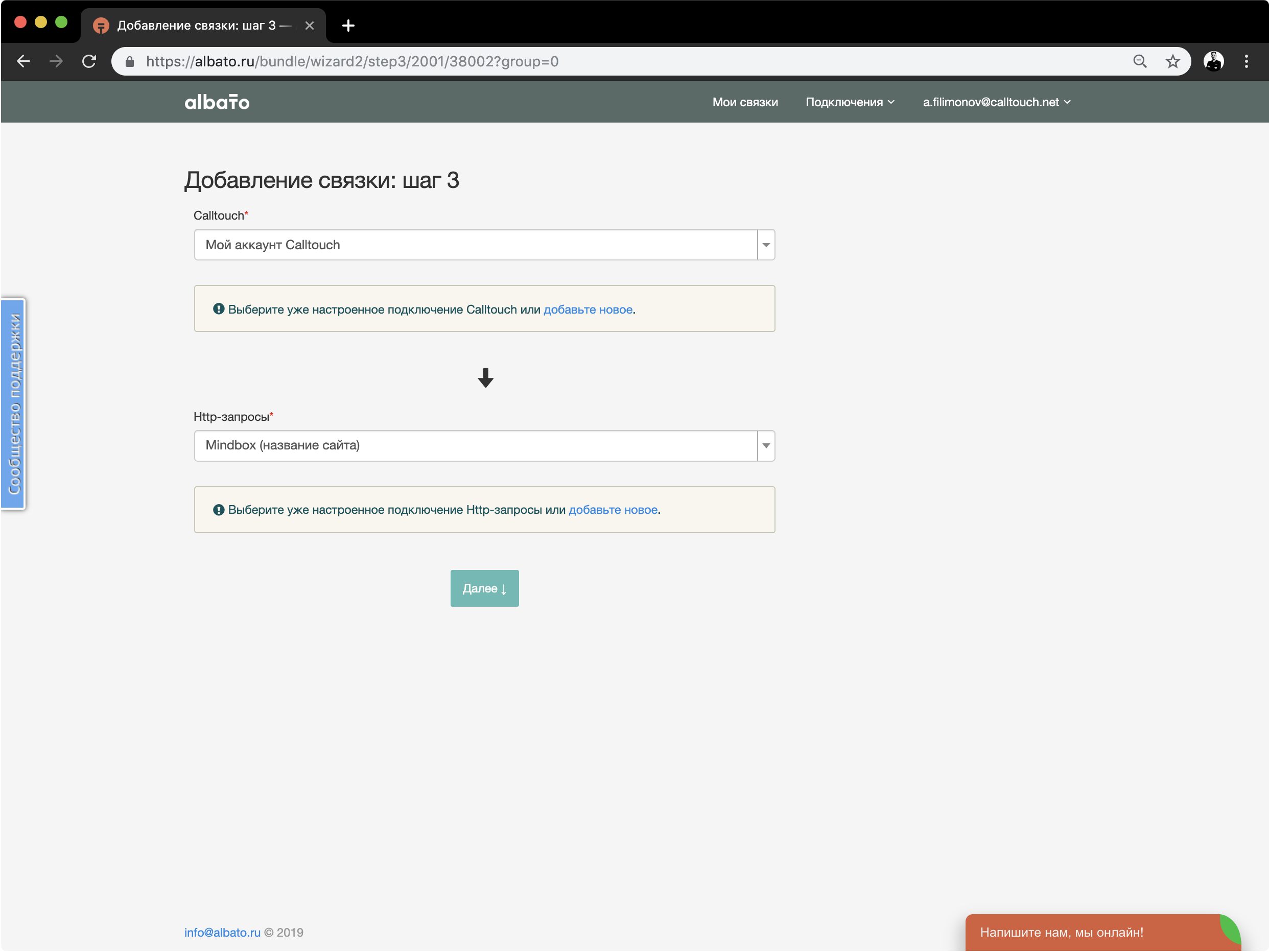The height and width of the screenshot is (952, 1269).
Task: Open the Напишите нам, мы онлайн chat
Action: pos(1102,933)
